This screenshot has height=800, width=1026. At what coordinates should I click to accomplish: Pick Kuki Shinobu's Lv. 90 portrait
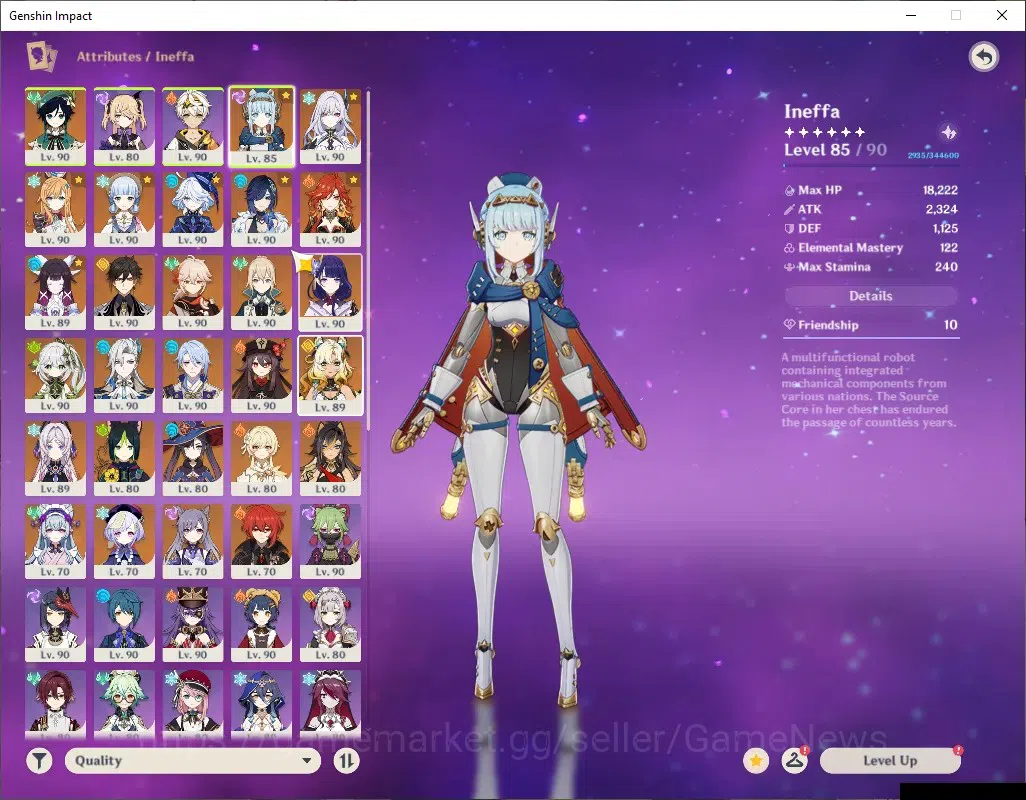(x=330, y=542)
